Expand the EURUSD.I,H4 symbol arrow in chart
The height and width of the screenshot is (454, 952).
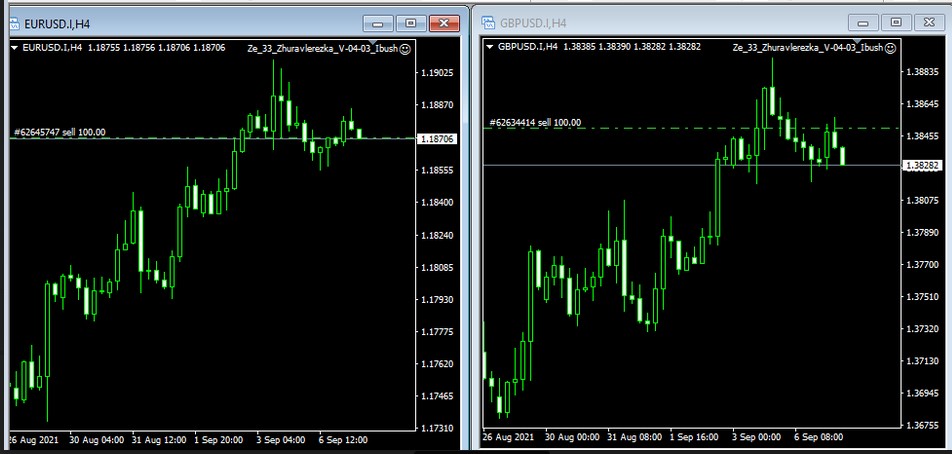point(14,47)
